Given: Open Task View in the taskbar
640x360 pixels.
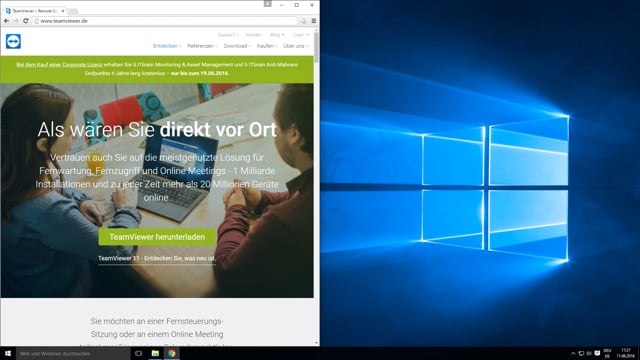Looking at the screenshot, I should pyautogui.click(x=138, y=353).
